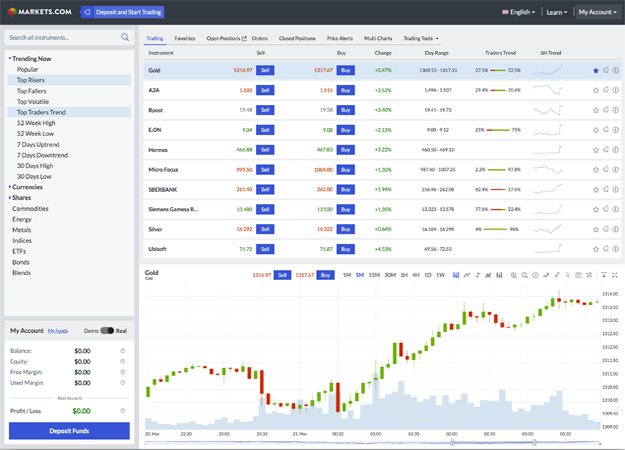The image size is (625, 450).
Task: Open the Learn dropdown menu
Action: pos(556,12)
